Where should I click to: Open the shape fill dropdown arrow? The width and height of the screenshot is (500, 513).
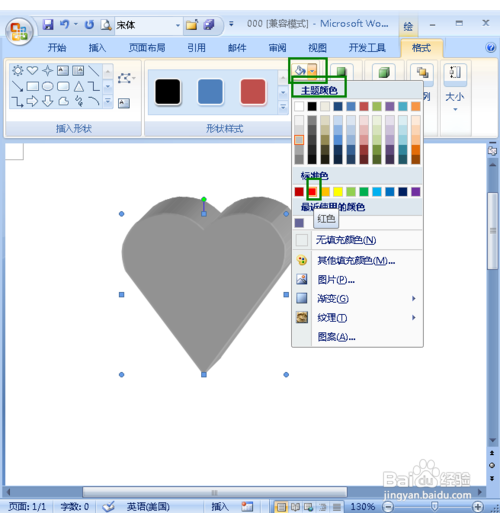point(312,70)
